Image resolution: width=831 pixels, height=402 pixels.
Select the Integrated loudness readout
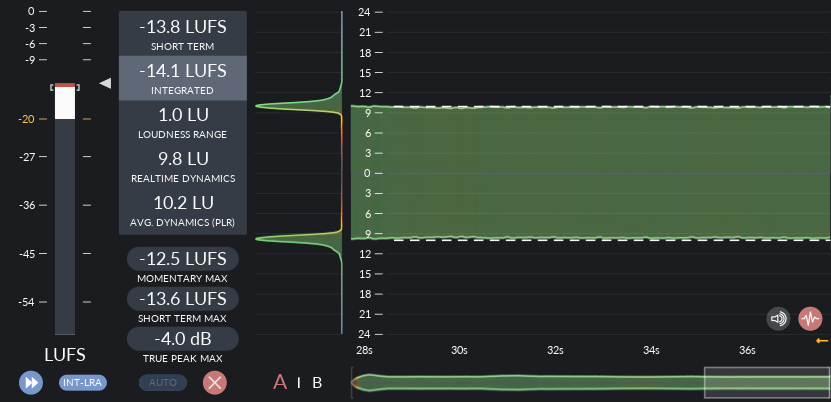point(182,78)
